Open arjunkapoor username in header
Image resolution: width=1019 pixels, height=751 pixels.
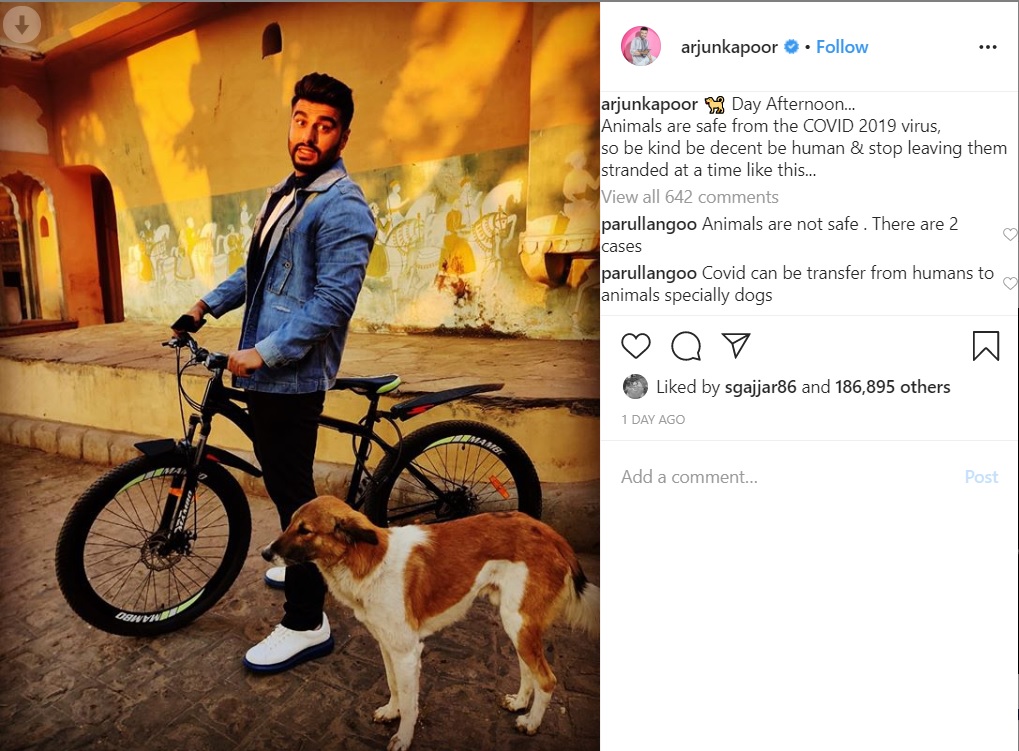tap(729, 47)
